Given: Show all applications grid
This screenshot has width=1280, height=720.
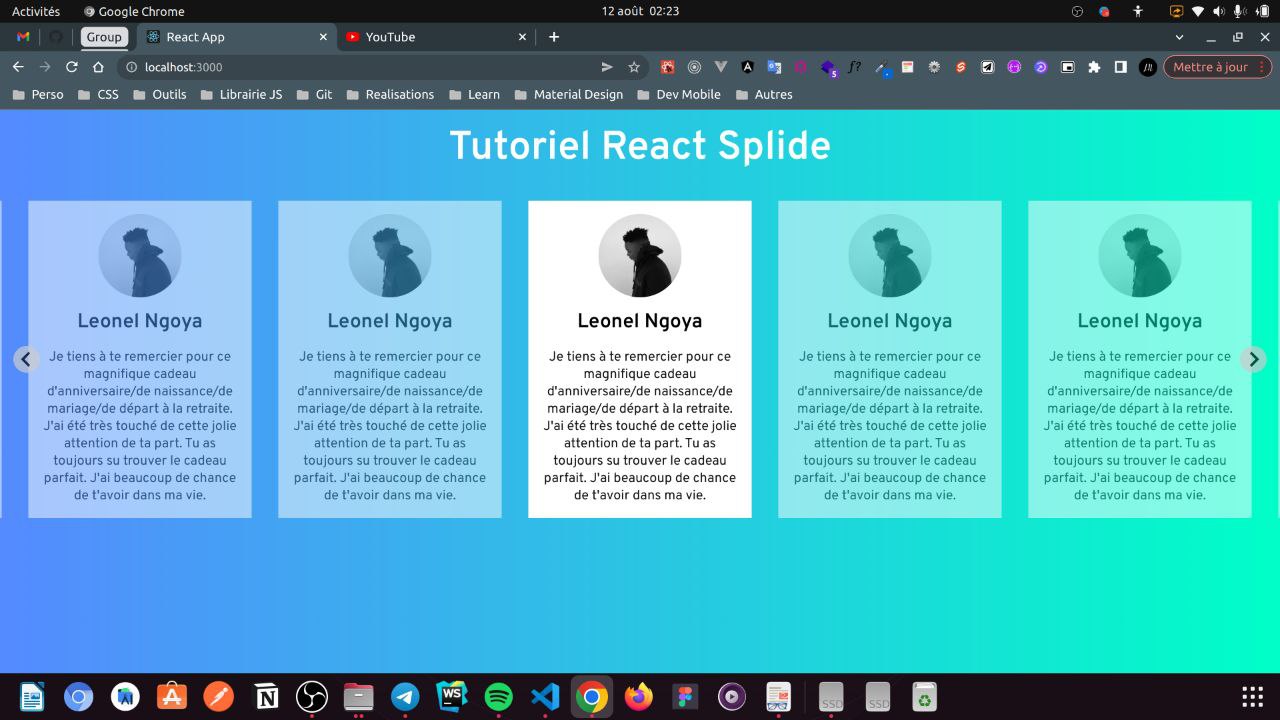Looking at the screenshot, I should (1252, 697).
